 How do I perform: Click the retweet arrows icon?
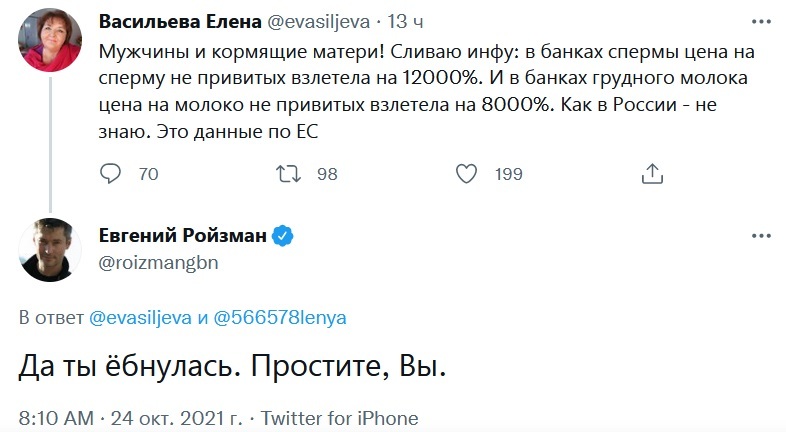click(x=289, y=174)
